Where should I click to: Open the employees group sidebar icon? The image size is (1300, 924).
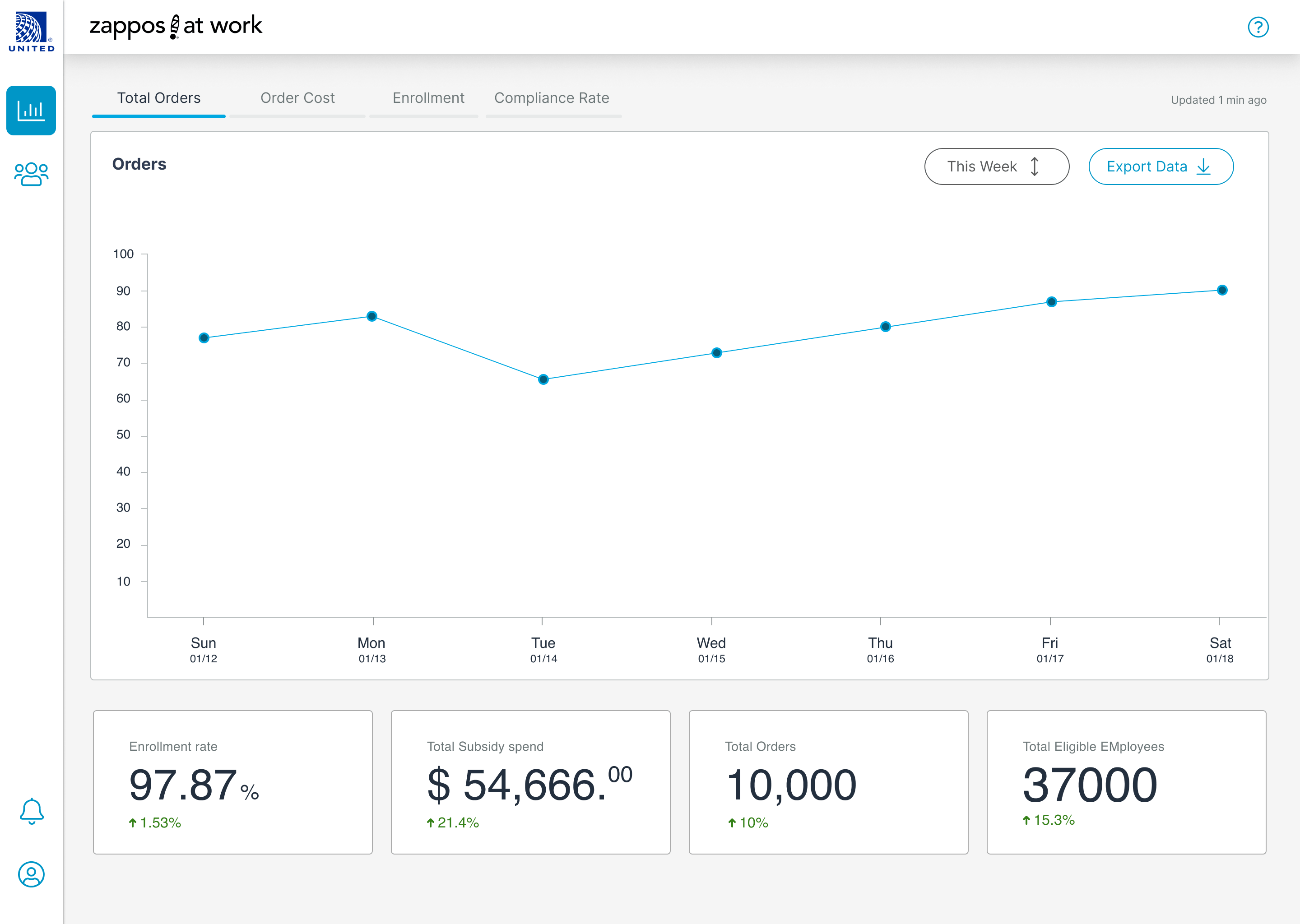tap(31, 174)
